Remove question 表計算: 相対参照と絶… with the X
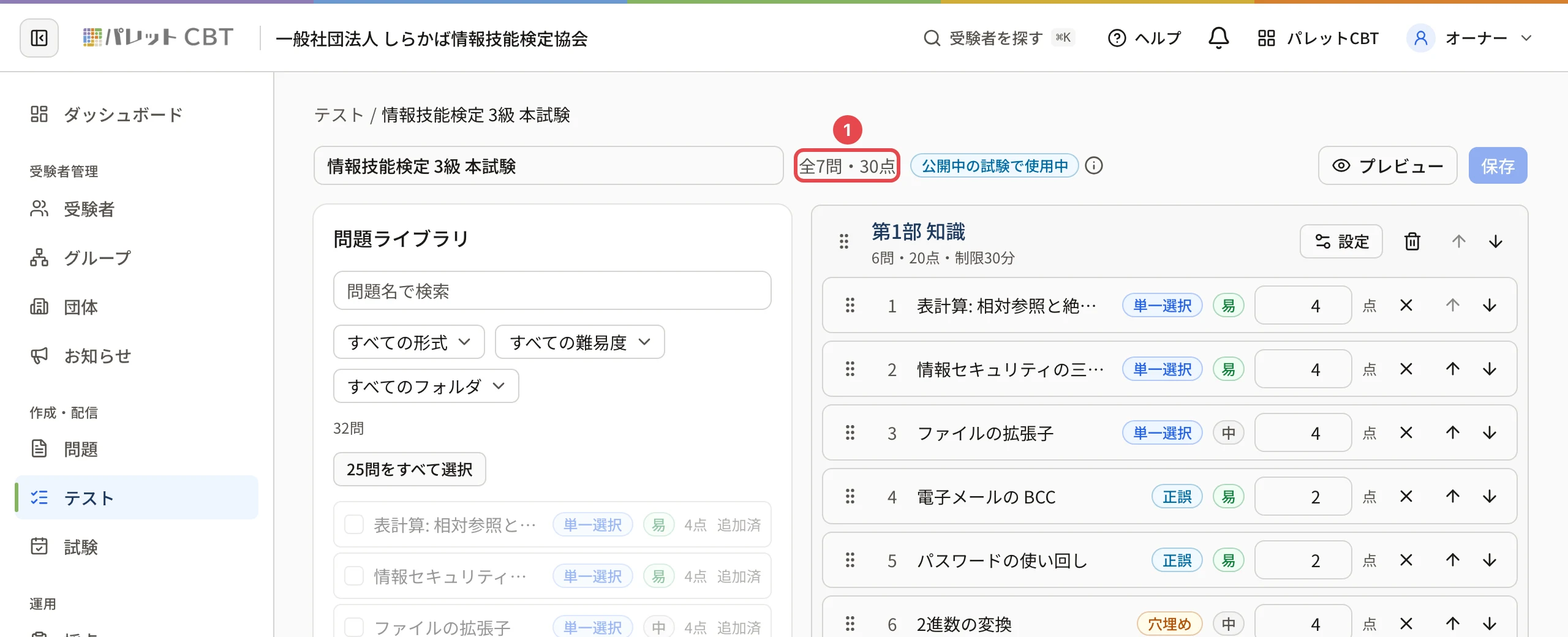The width and height of the screenshot is (1568, 637). (1406, 305)
